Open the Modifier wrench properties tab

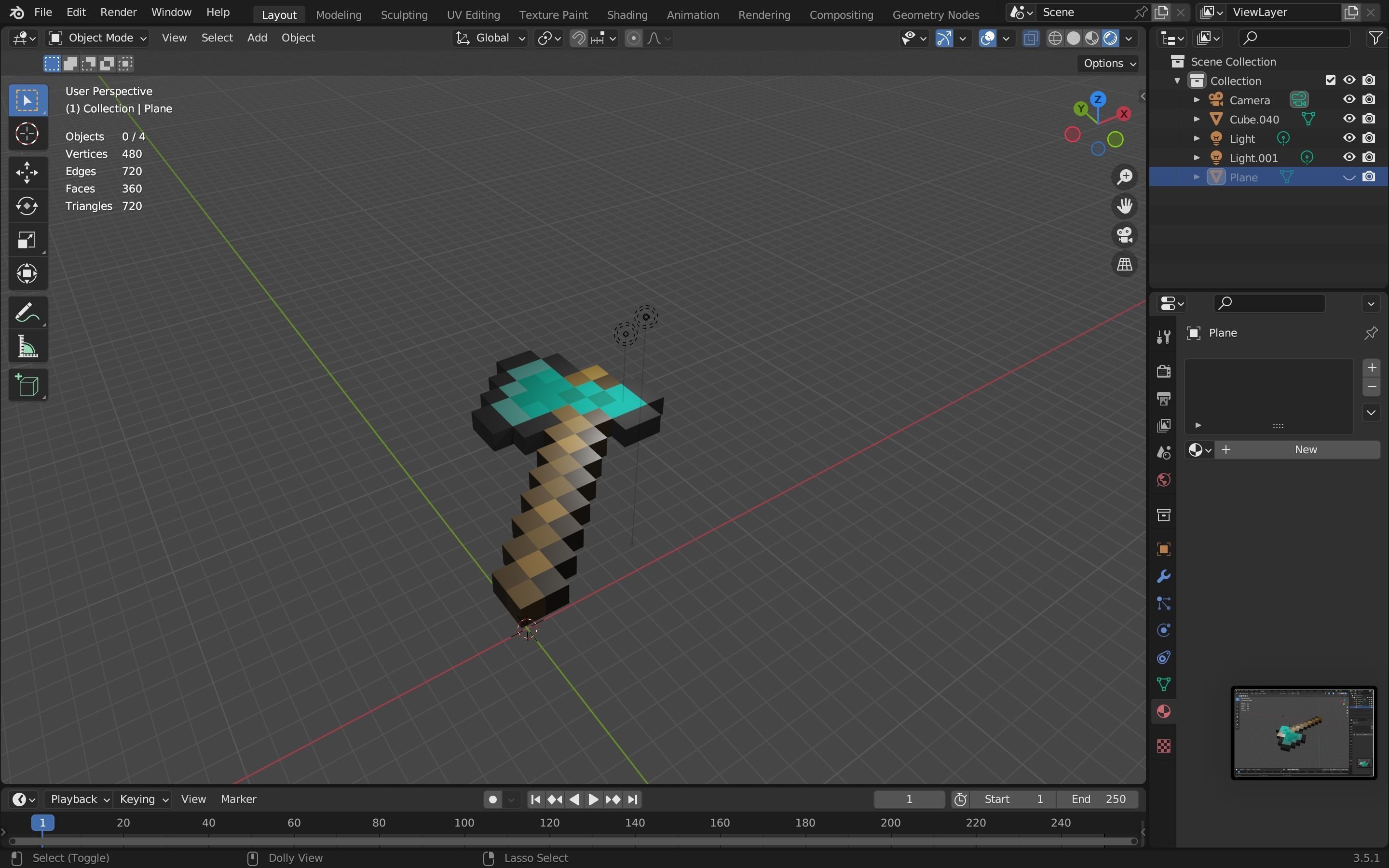[x=1163, y=576]
